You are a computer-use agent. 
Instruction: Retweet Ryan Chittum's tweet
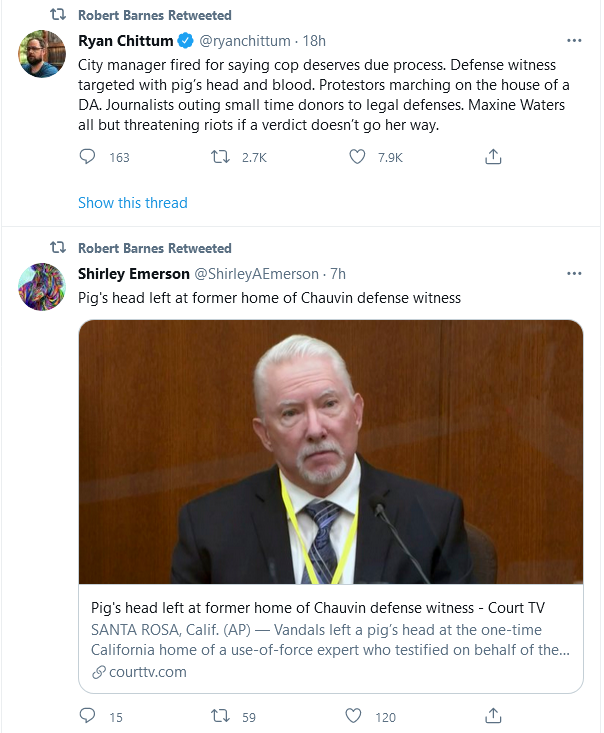click(221, 157)
